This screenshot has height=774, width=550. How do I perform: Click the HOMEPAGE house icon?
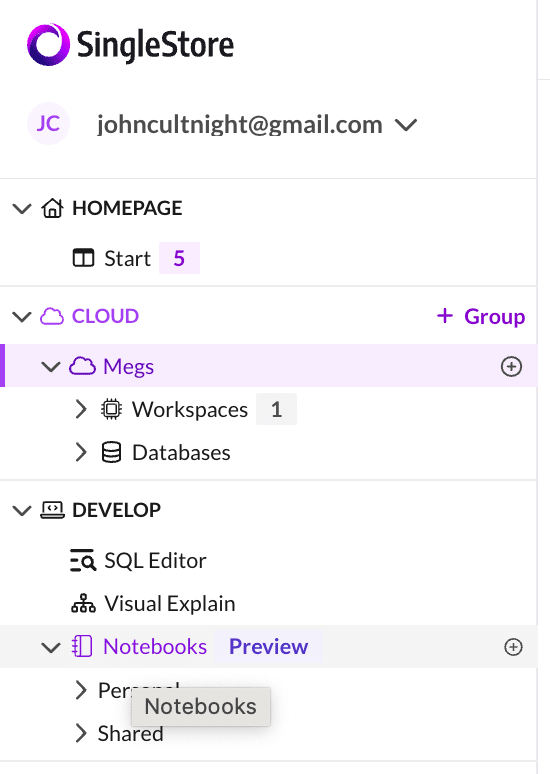tap(52, 208)
